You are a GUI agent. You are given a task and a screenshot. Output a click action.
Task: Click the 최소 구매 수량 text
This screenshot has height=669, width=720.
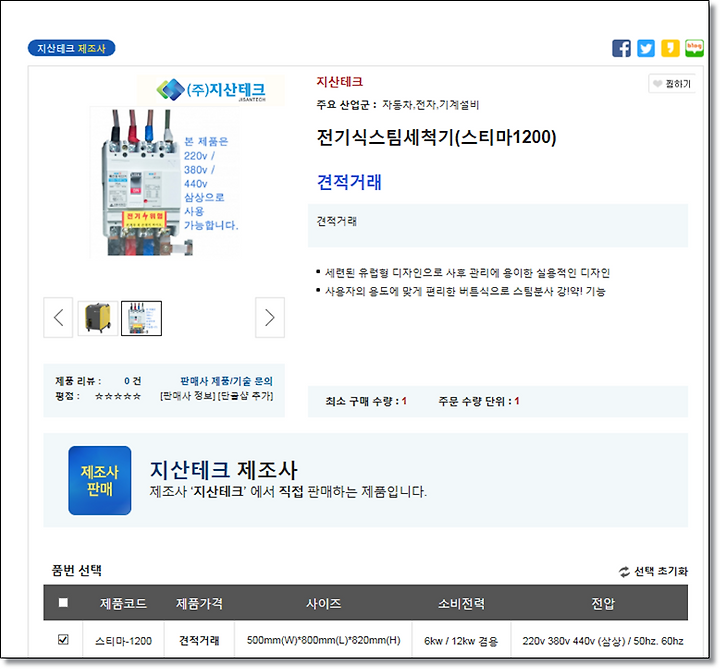click(366, 401)
